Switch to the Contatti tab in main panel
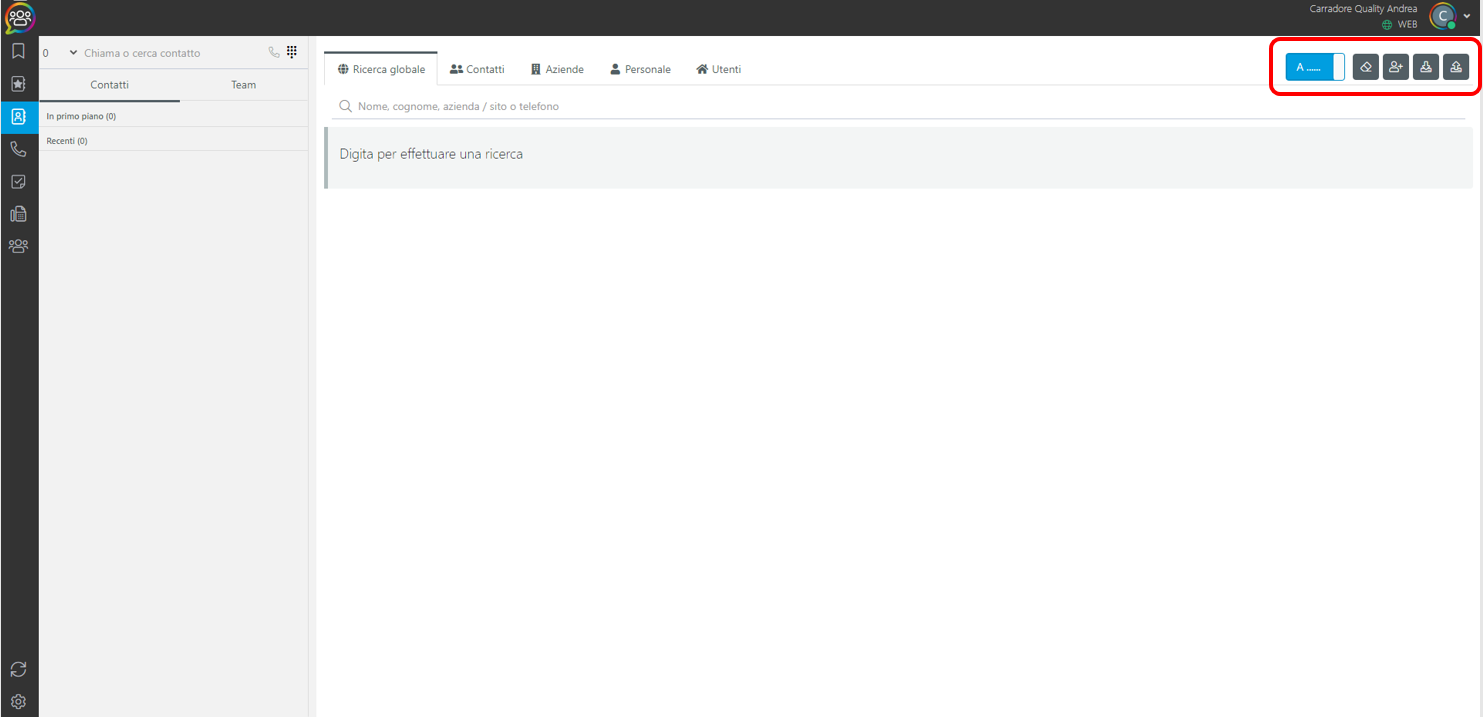 (477, 69)
